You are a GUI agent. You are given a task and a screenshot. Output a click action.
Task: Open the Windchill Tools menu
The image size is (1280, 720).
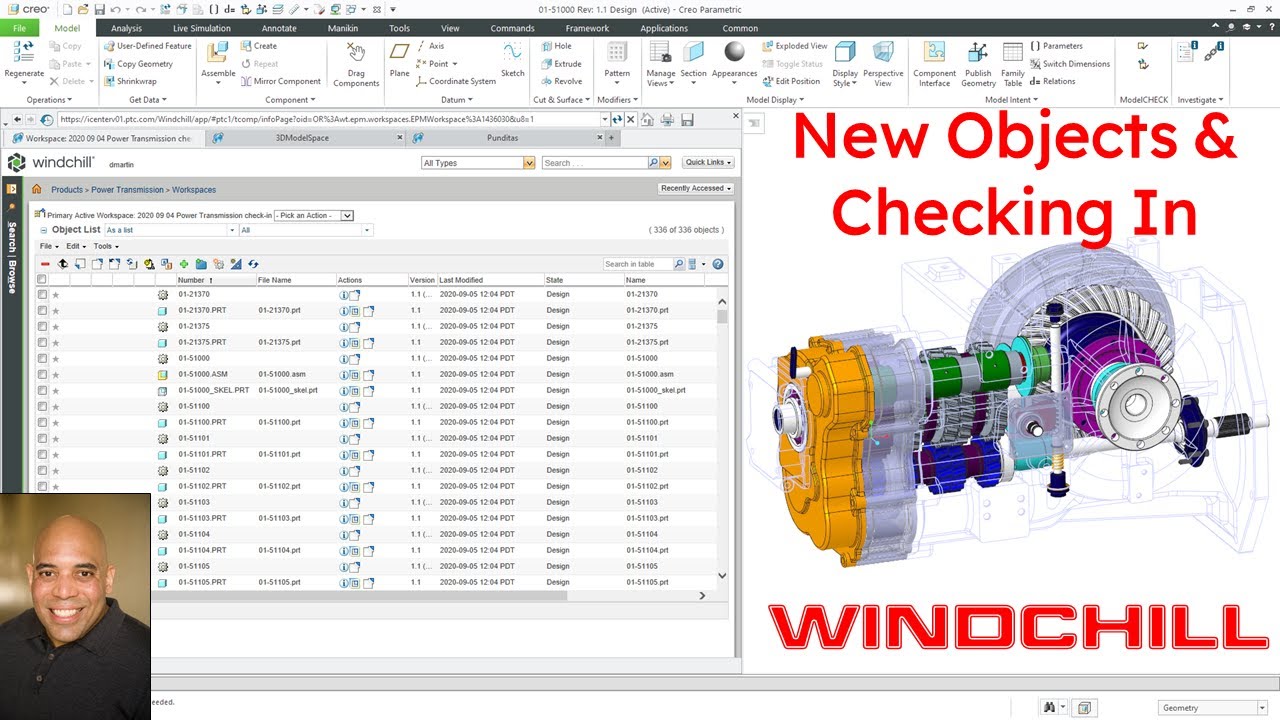point(106,246)
